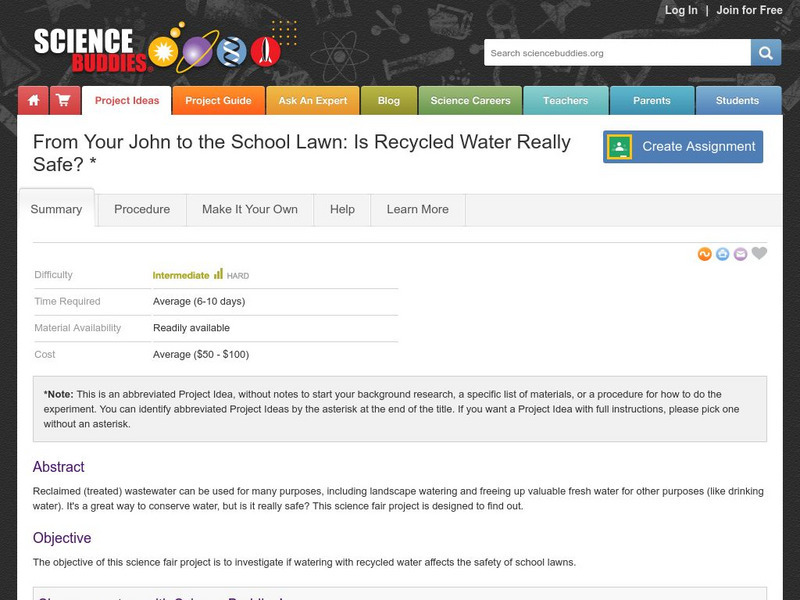The width and height of the screenshot is (800, 600).
Task: Open the shopping cart icon
Action: coord(63,101)
